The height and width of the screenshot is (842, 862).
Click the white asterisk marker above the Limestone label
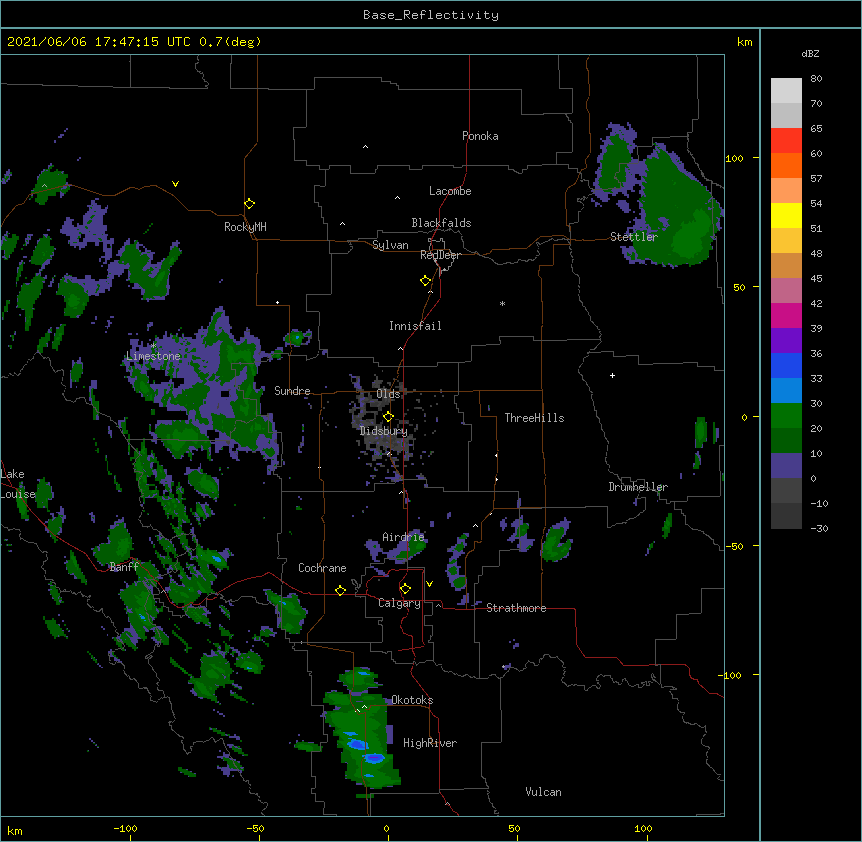click(x=153, y=346)
